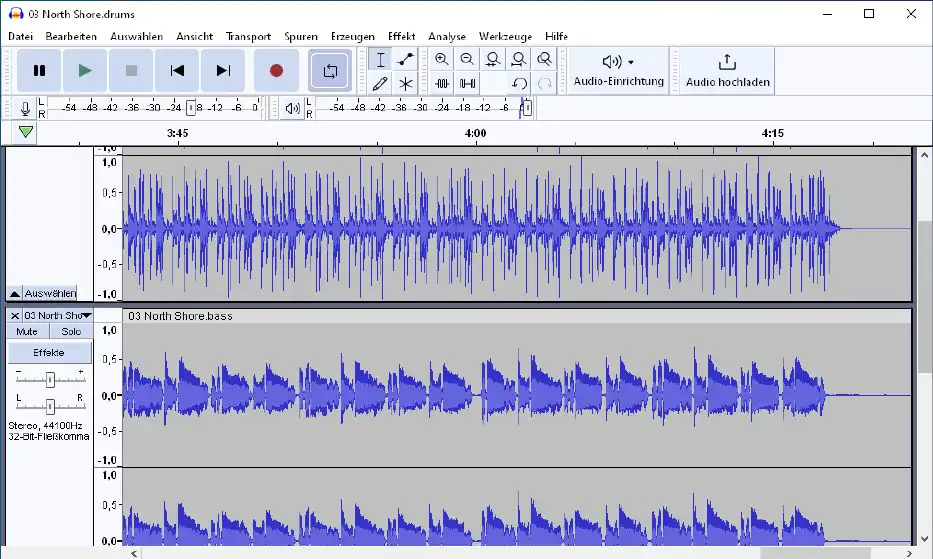Open the Hilfe menu
Image resolution: width=933 pixels, height=559 pixels.
(556, 36)
